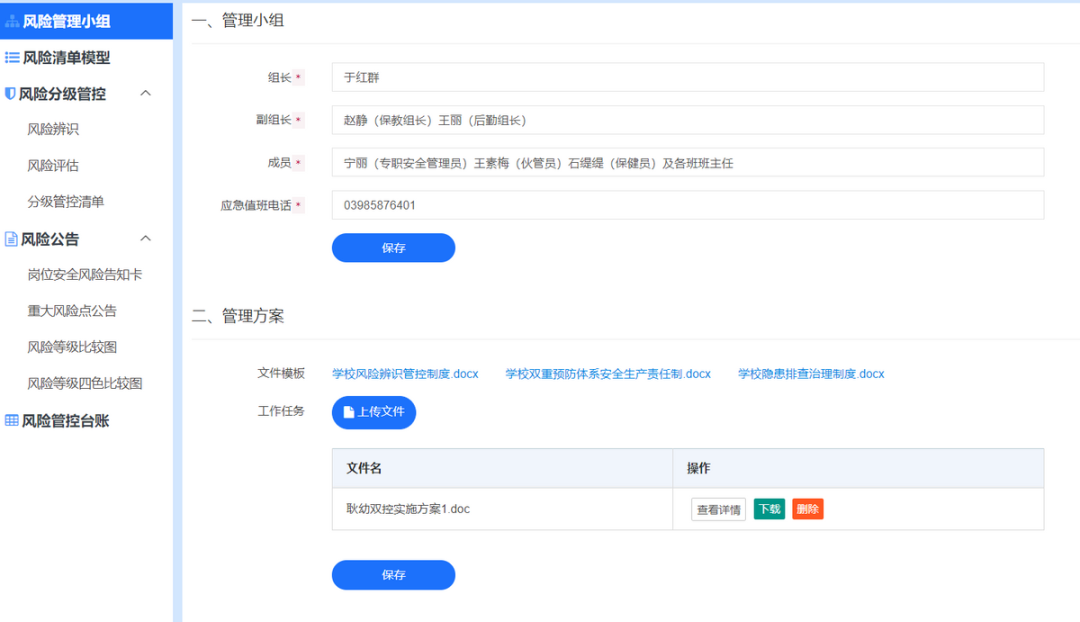This screenshot has width=1080, height=622.
Task: Delete the uploaded 耿幼双控实施方案1.doc file
Action: point(807,509)
